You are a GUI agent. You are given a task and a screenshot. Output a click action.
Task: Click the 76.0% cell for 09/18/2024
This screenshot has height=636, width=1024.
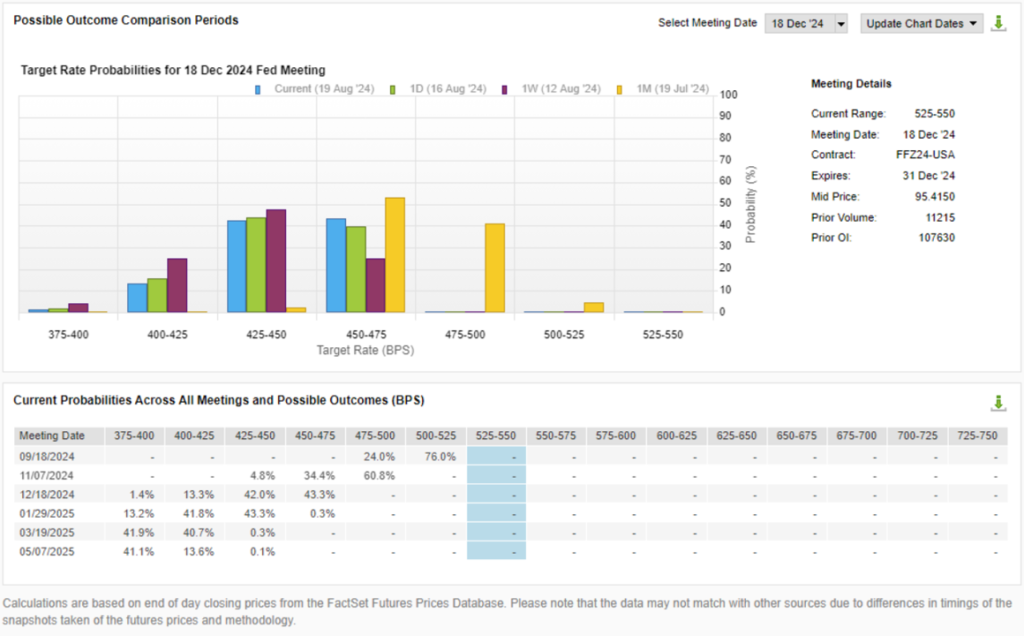coord(440,456)
